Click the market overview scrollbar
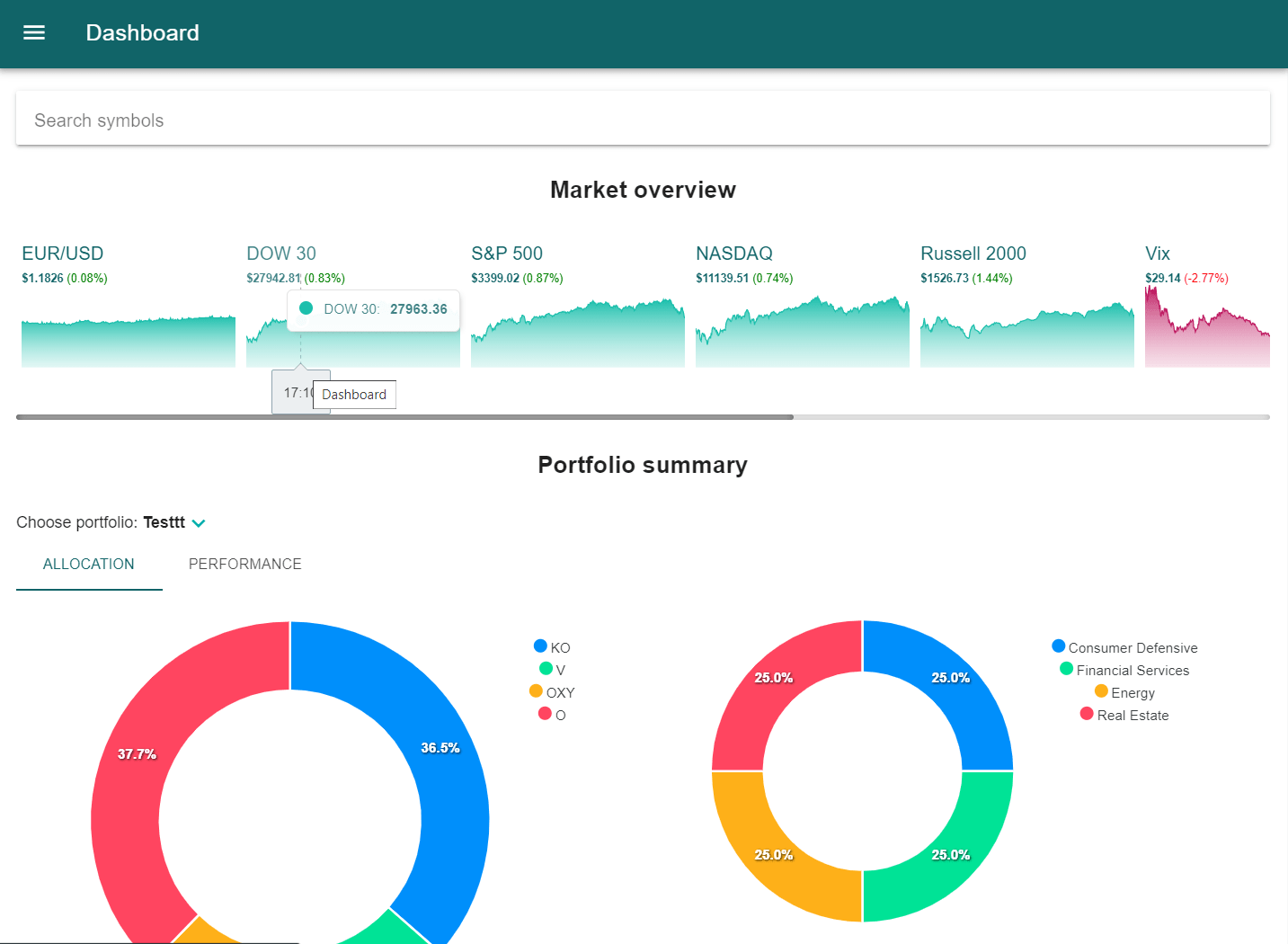The image size is (1288, 944). pyautogui.click(x=404, y=416)
